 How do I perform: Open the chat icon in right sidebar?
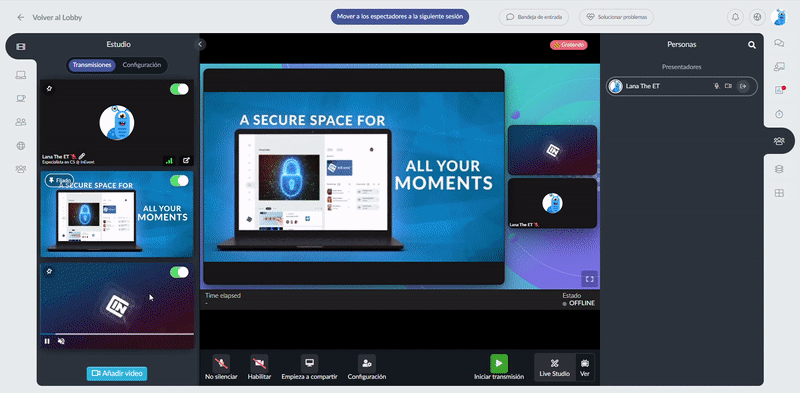click(x=779, y=43)
